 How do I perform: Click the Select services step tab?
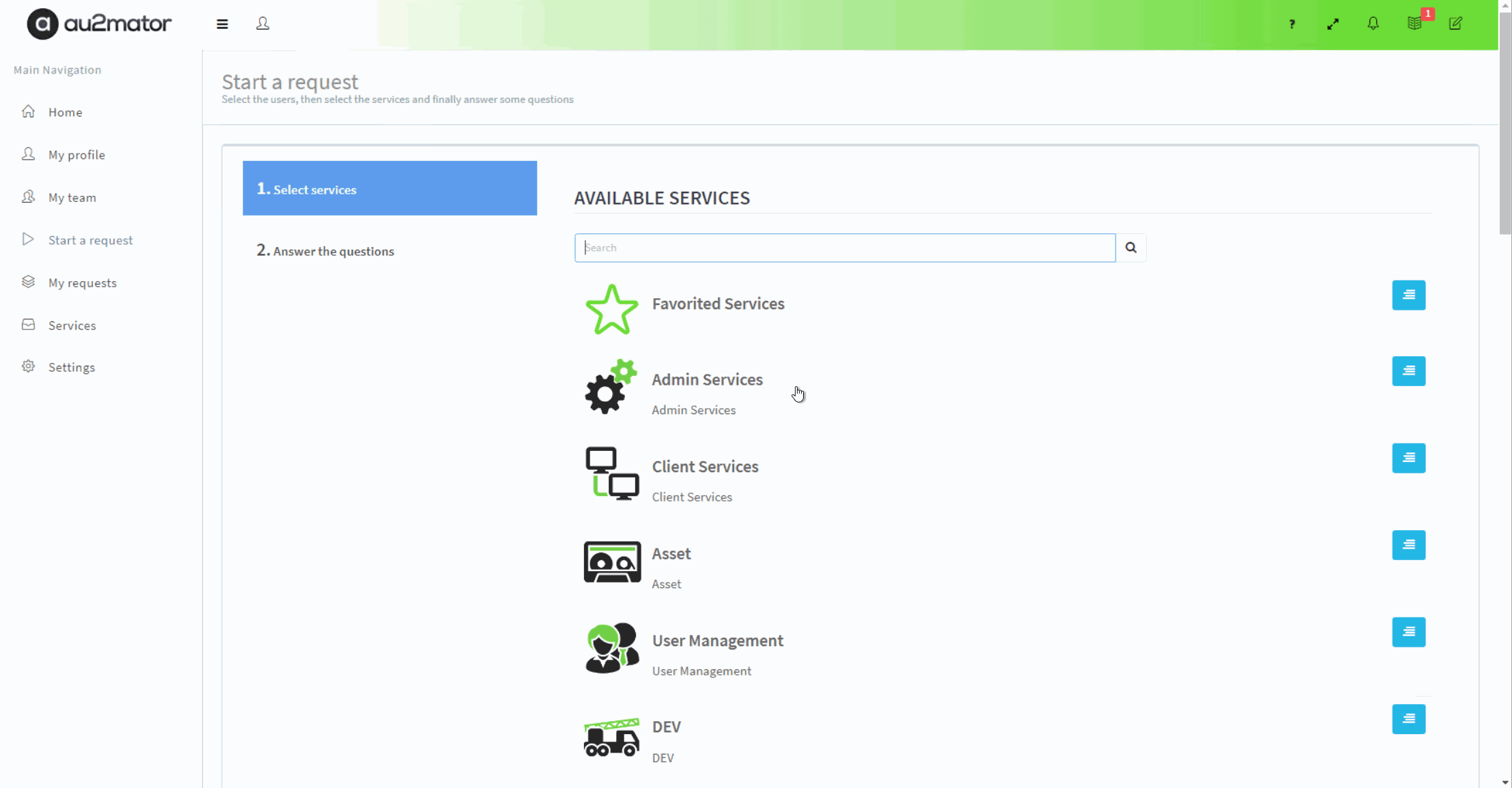[x=390, y=188]
